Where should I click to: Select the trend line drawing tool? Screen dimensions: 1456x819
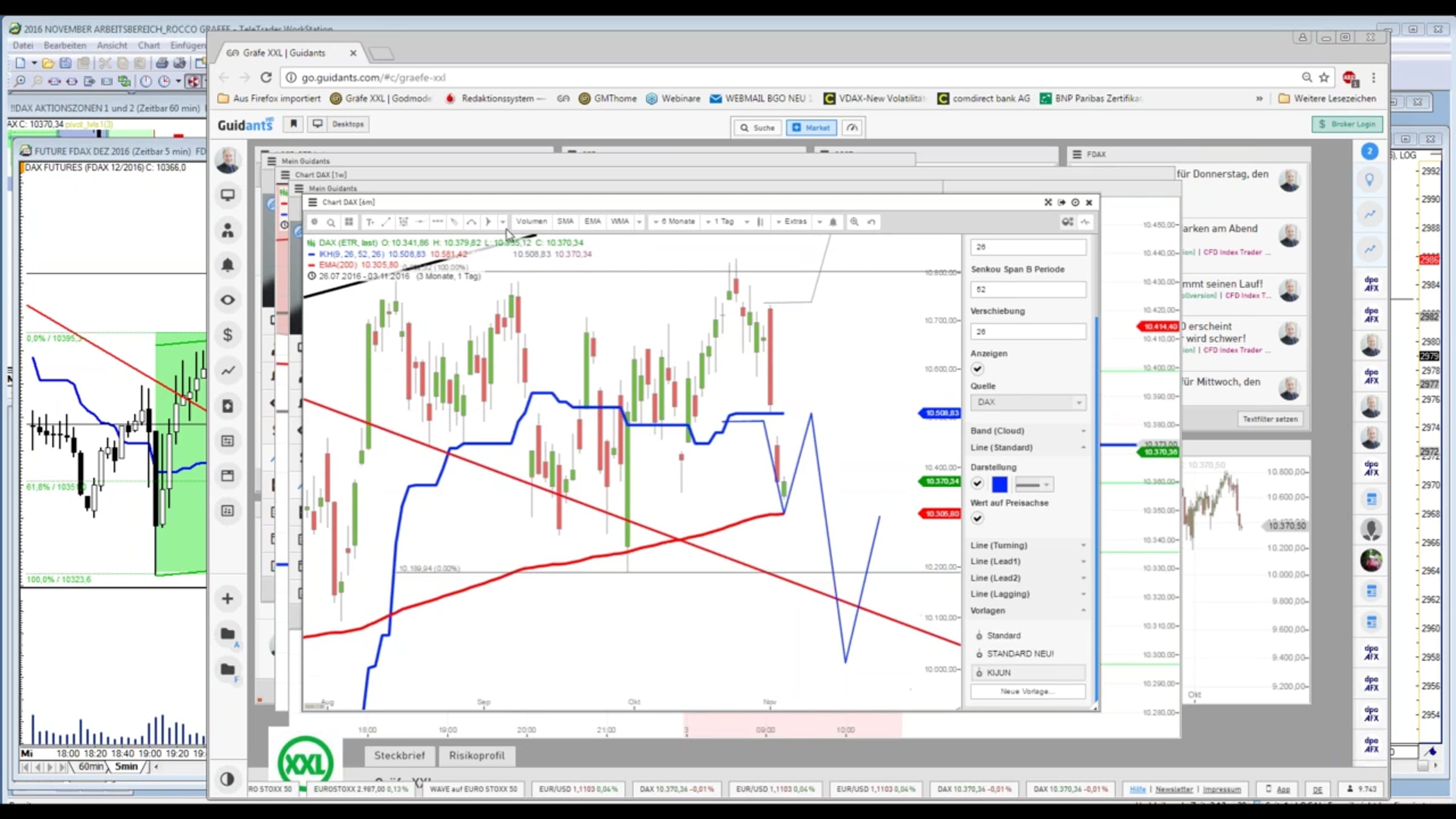[386, 222]
